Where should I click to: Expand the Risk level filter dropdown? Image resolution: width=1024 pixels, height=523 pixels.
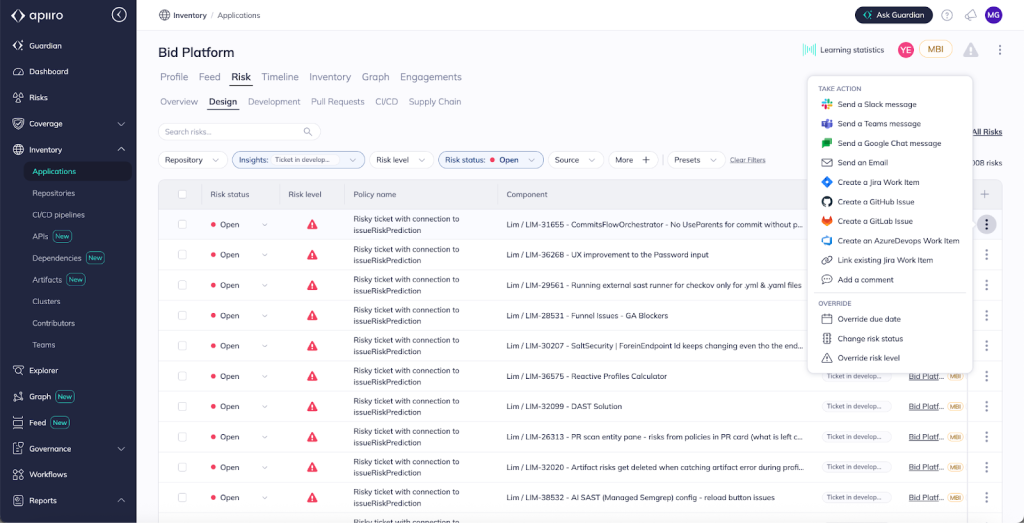pos(400,160)
